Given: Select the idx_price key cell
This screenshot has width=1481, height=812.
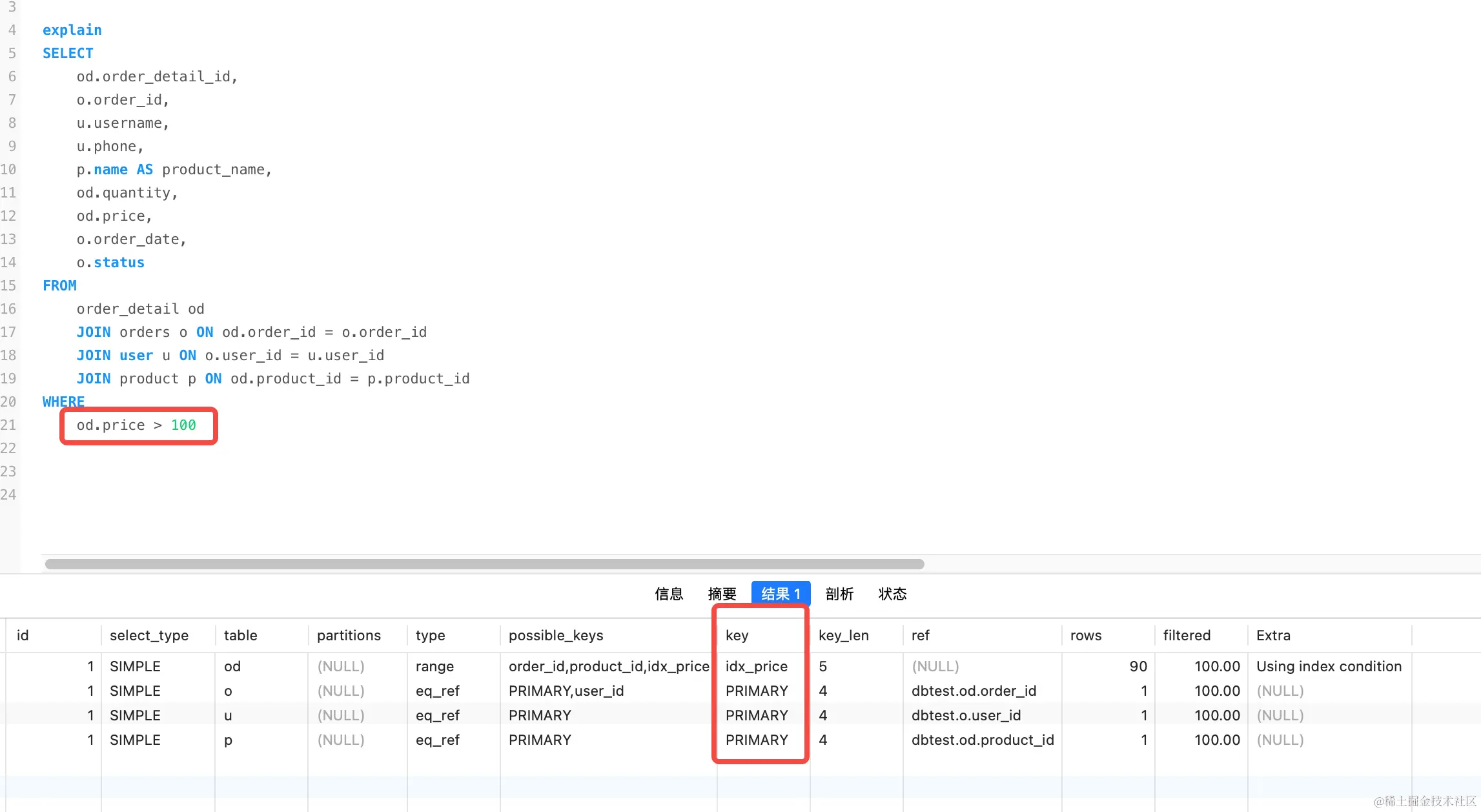Looking at the screenshot, I should (x=756, y=666).
